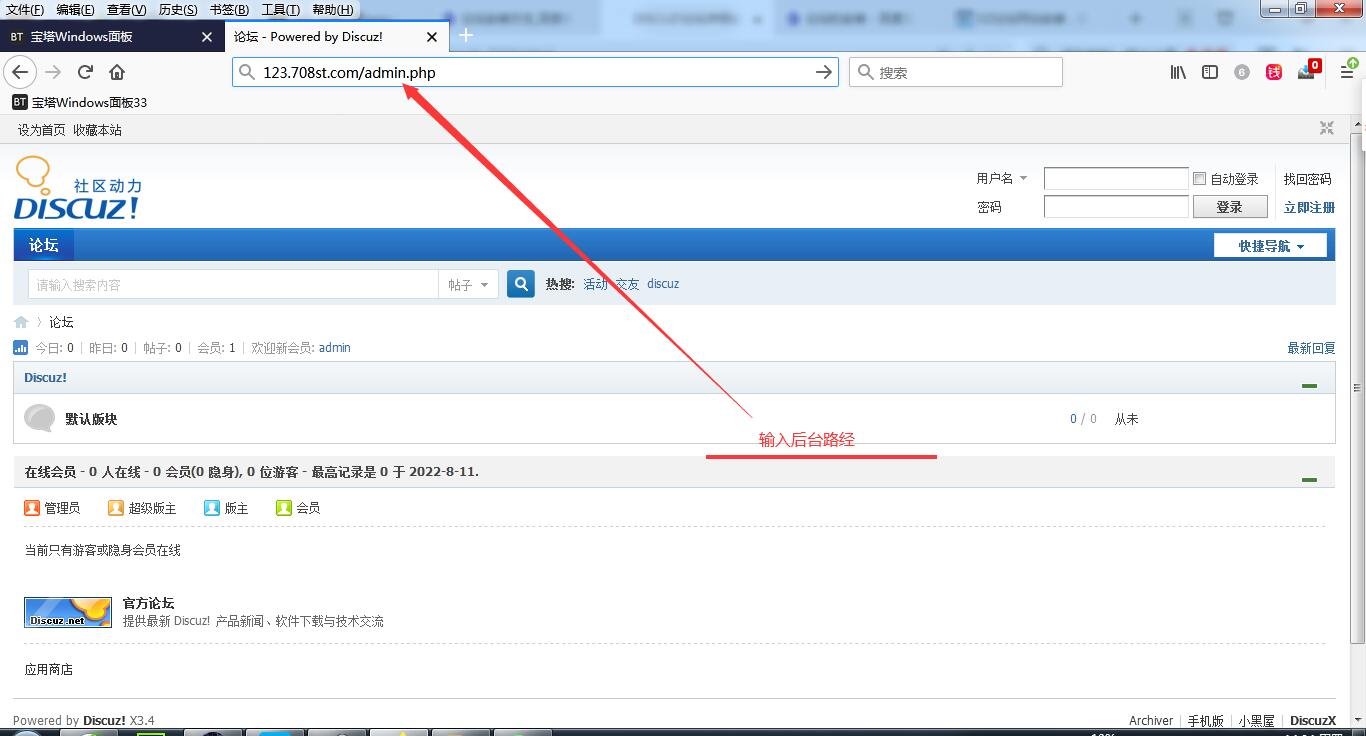
Task: Click the Discuz! 社区动力 logo
Action: pos(78,188)
